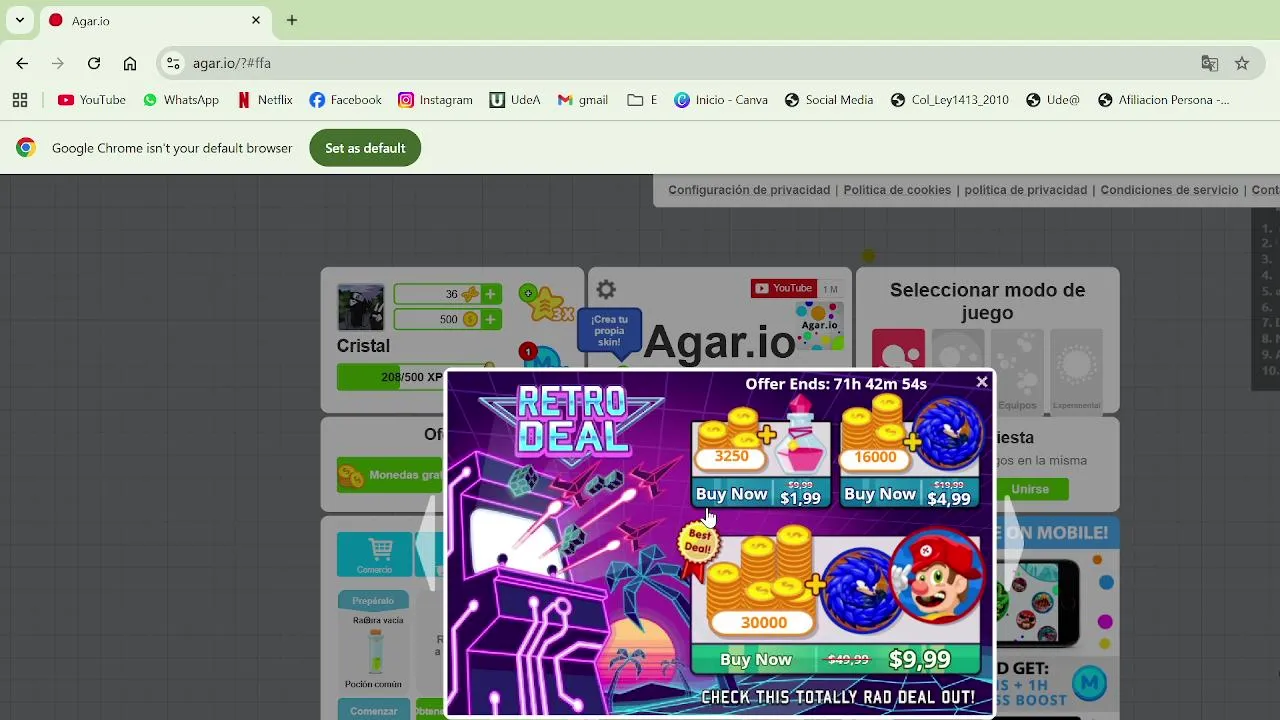Translate this page icon

pos(1210,63)
